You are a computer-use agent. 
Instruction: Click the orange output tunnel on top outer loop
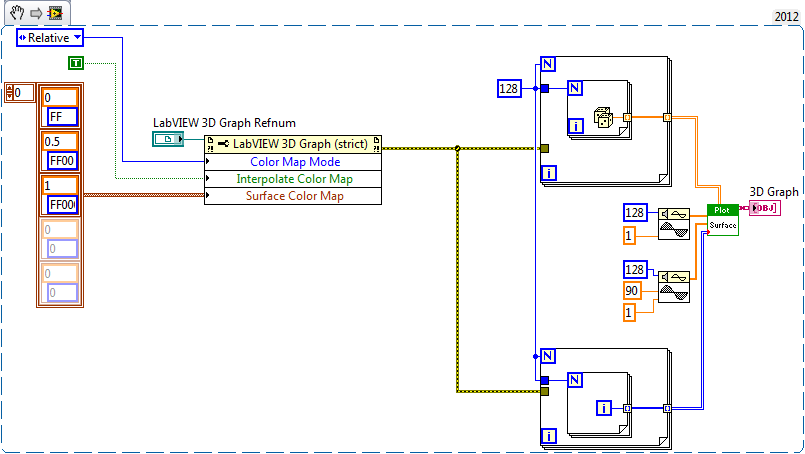667,118
